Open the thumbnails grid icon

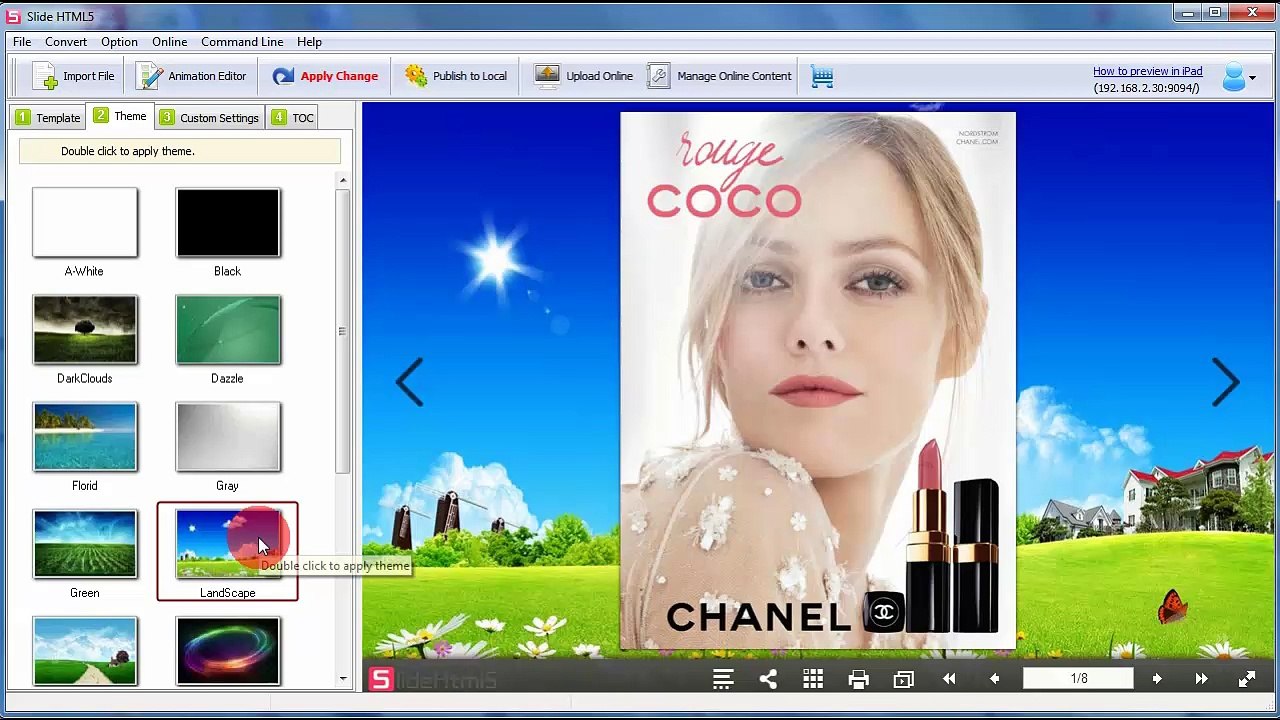click(x=813, y=680)
